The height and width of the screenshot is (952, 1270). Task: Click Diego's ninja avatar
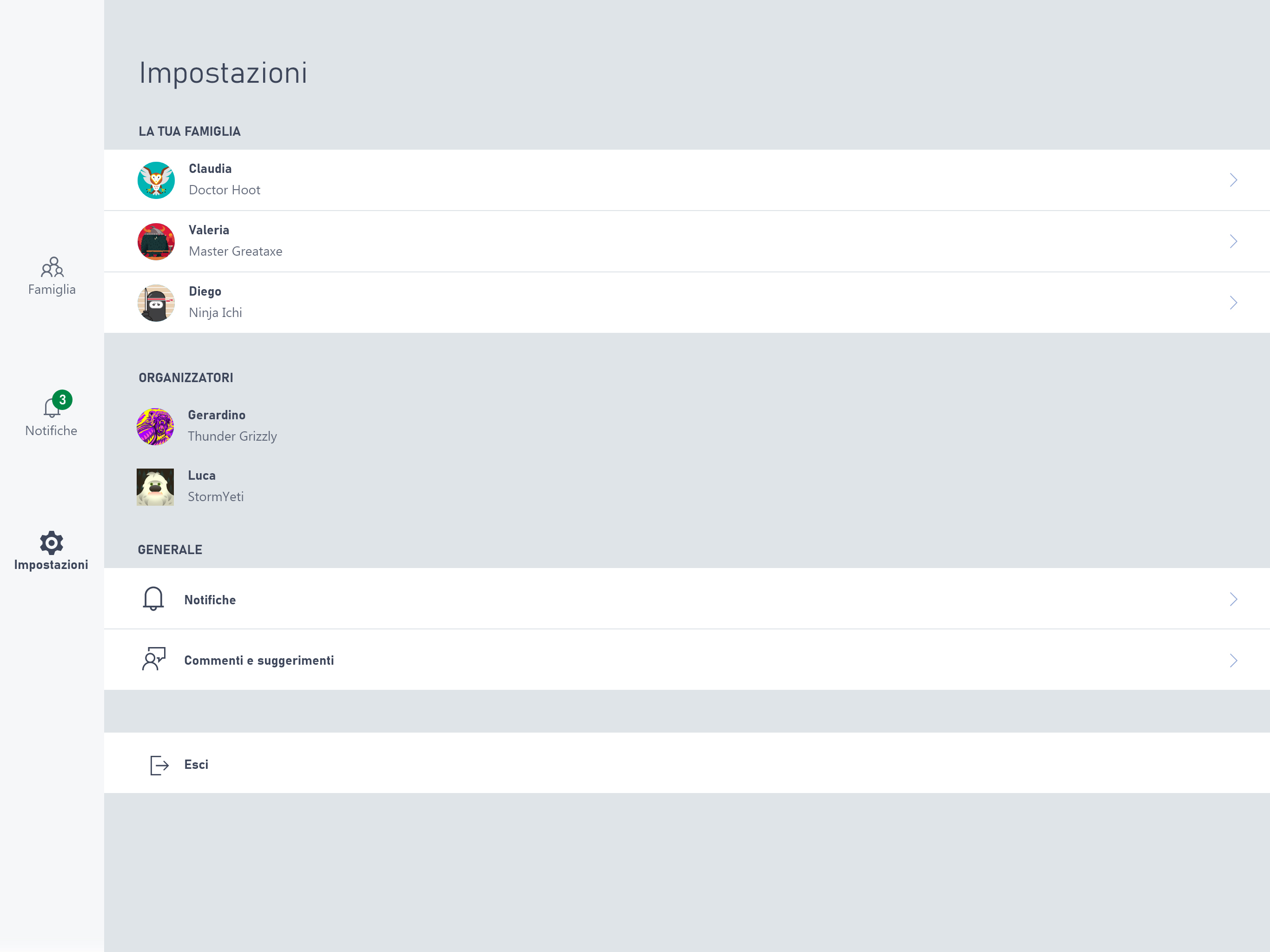coord(156,303)
